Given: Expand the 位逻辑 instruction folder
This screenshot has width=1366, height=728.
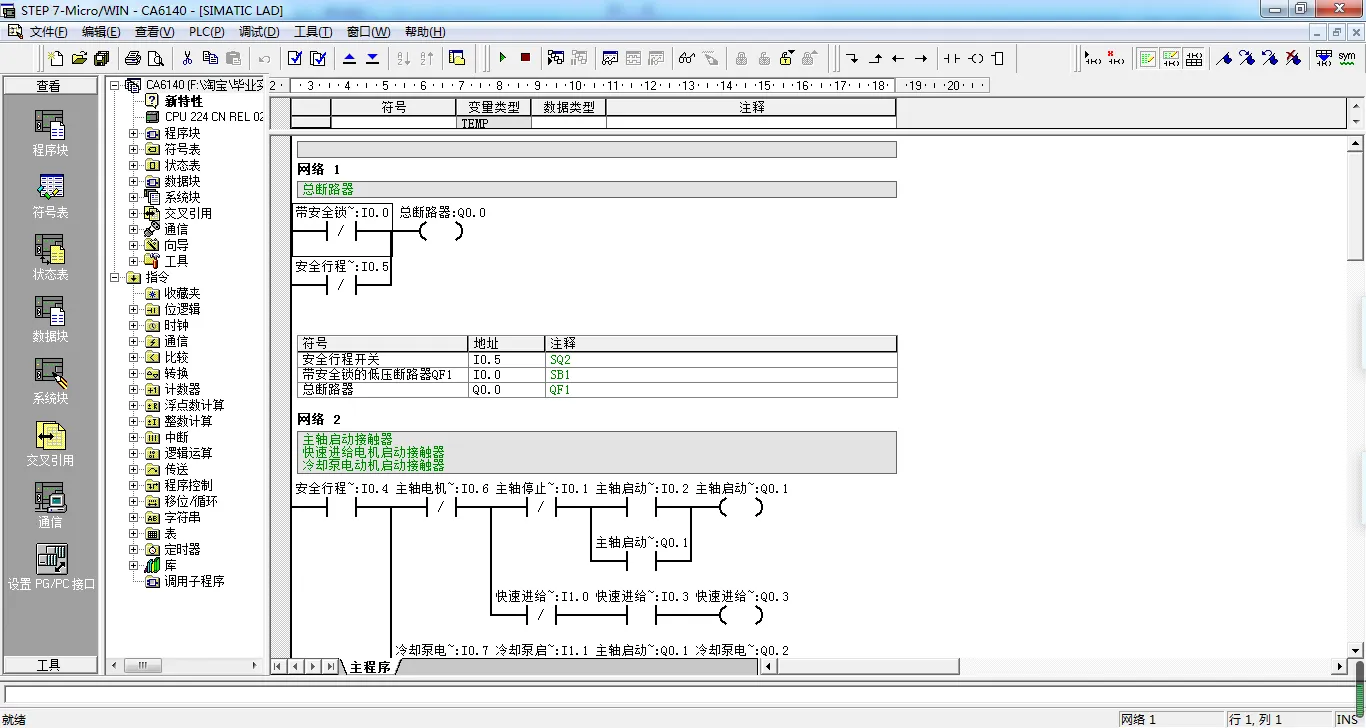Looking at the screenshot, I should click(133, 309).
